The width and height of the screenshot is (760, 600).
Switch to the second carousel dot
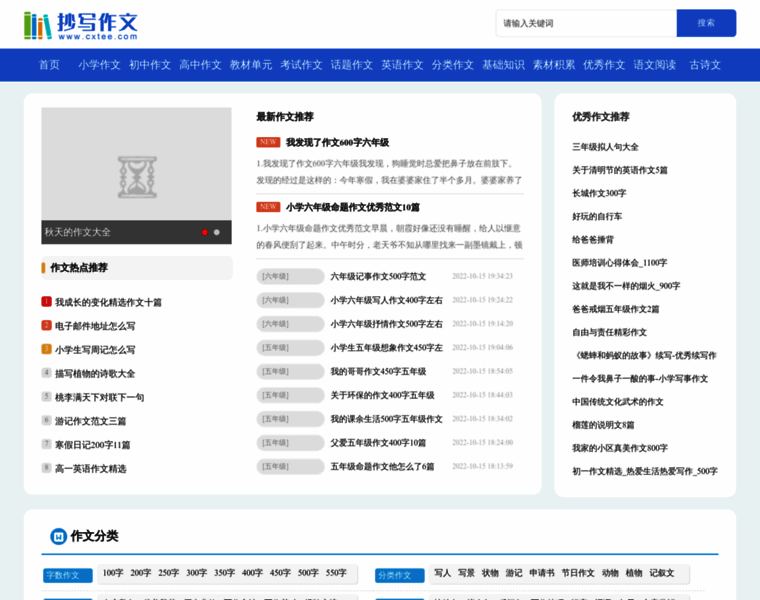click(217, 232)
